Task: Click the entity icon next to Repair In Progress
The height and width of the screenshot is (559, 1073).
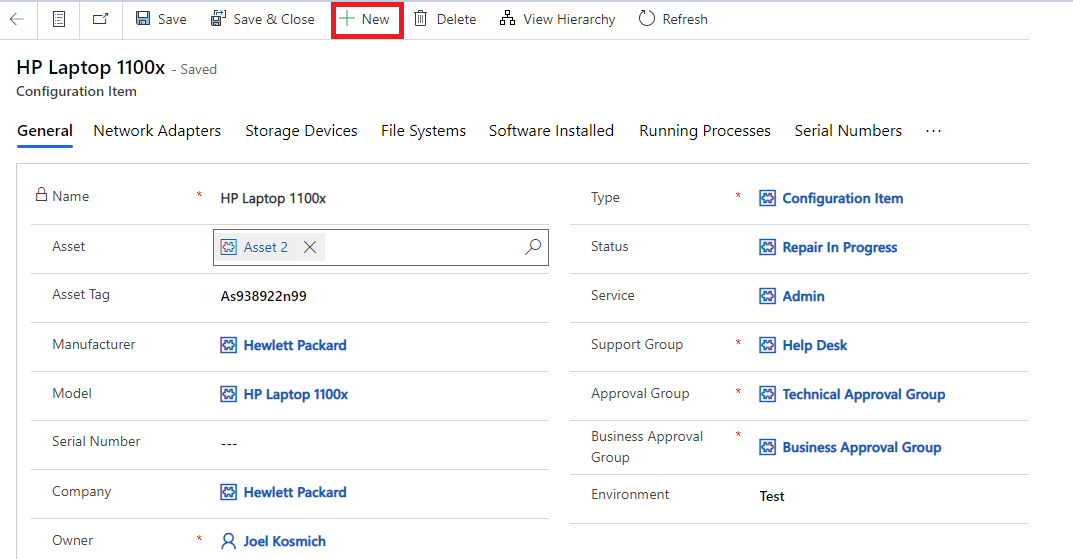Action: pyautogui.click(x=768, y=247)
